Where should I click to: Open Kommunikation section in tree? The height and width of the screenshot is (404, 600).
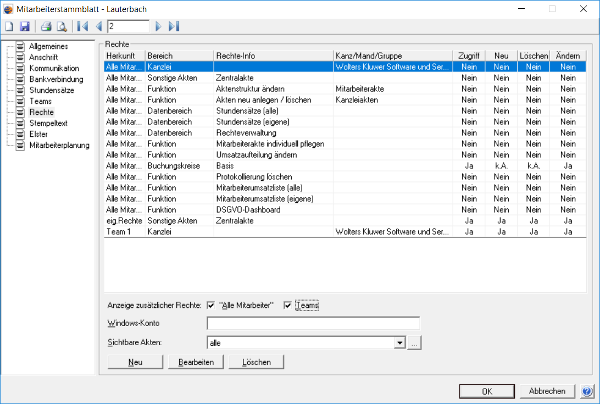[54, 68]
